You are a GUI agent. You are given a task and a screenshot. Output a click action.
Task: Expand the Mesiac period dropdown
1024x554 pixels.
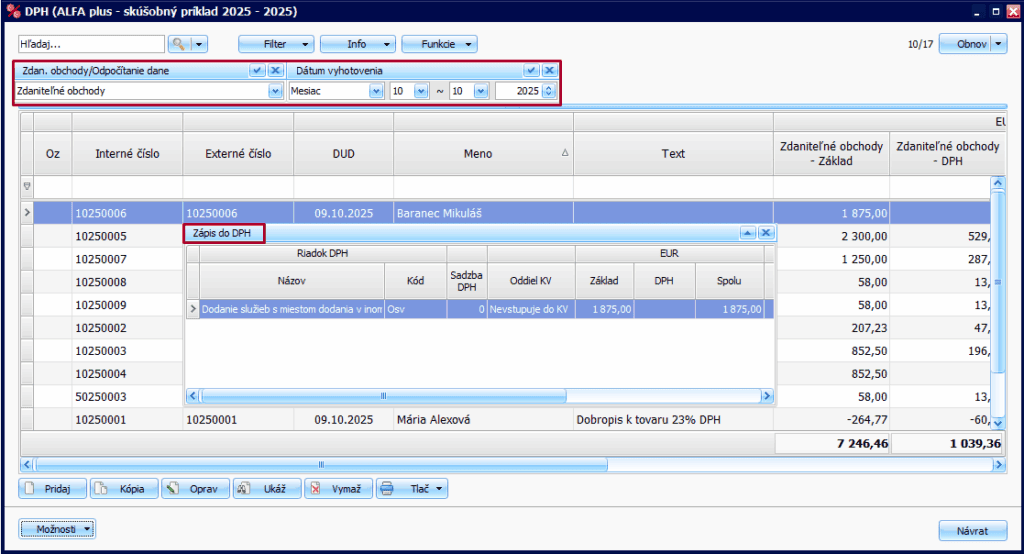[376, 91]
